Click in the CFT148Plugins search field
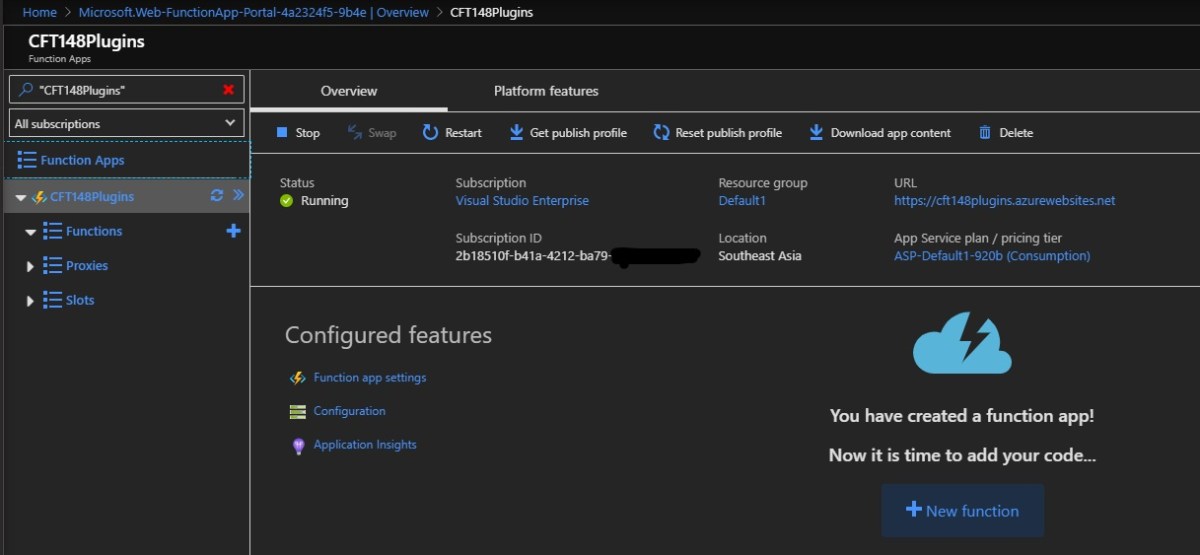 (x=125, y=90)
